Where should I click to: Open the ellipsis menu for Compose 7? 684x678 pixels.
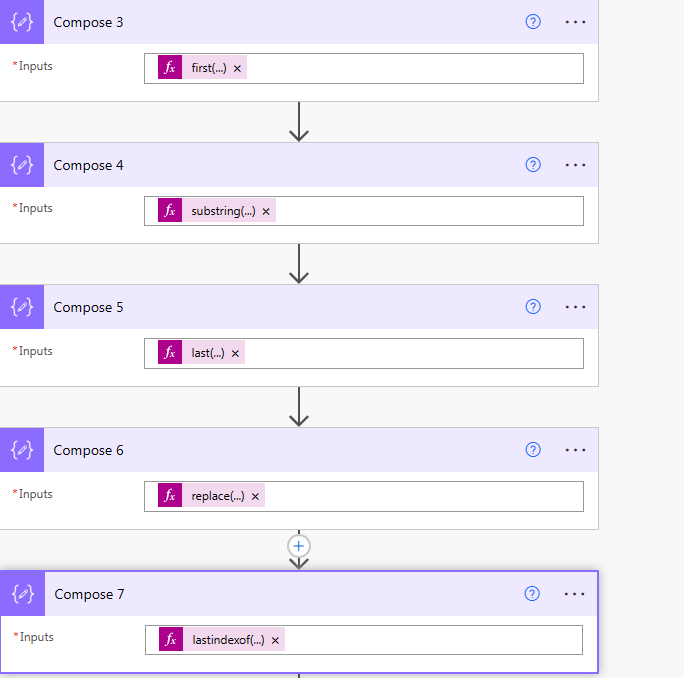[x=574, y=594]
